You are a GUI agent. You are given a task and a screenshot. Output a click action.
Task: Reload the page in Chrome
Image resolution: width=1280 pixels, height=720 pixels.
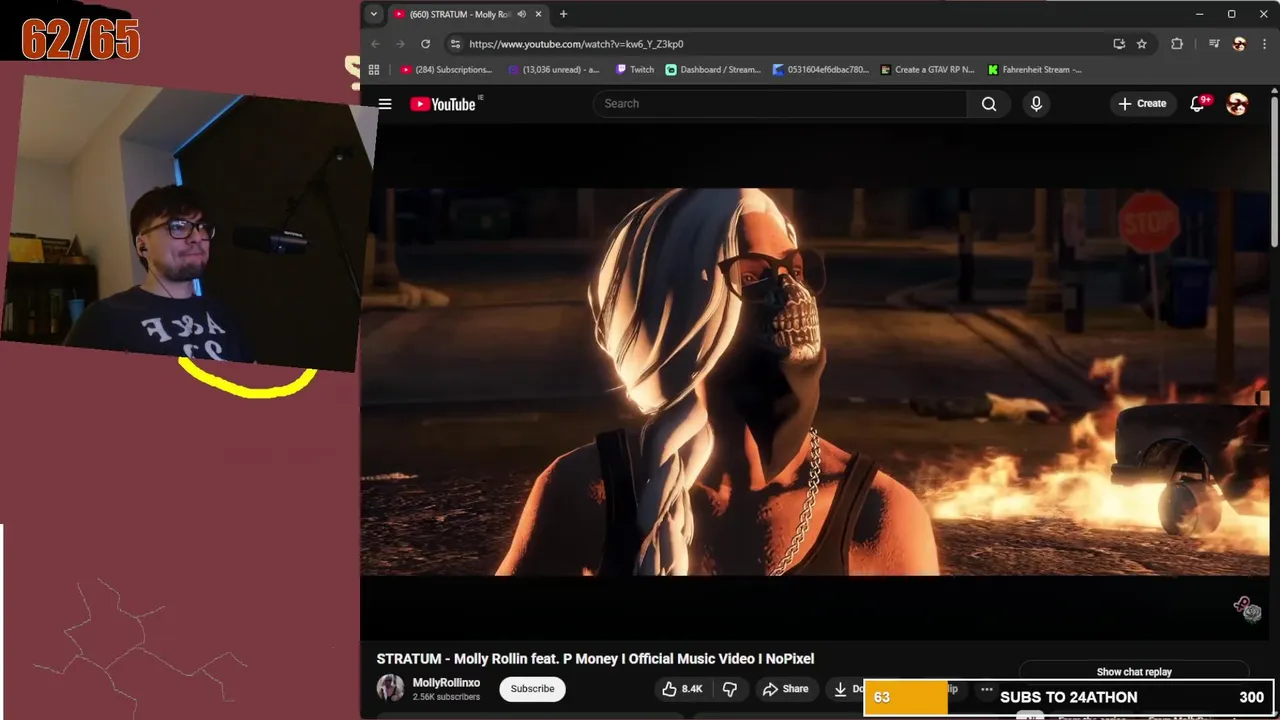pos(425,44)
